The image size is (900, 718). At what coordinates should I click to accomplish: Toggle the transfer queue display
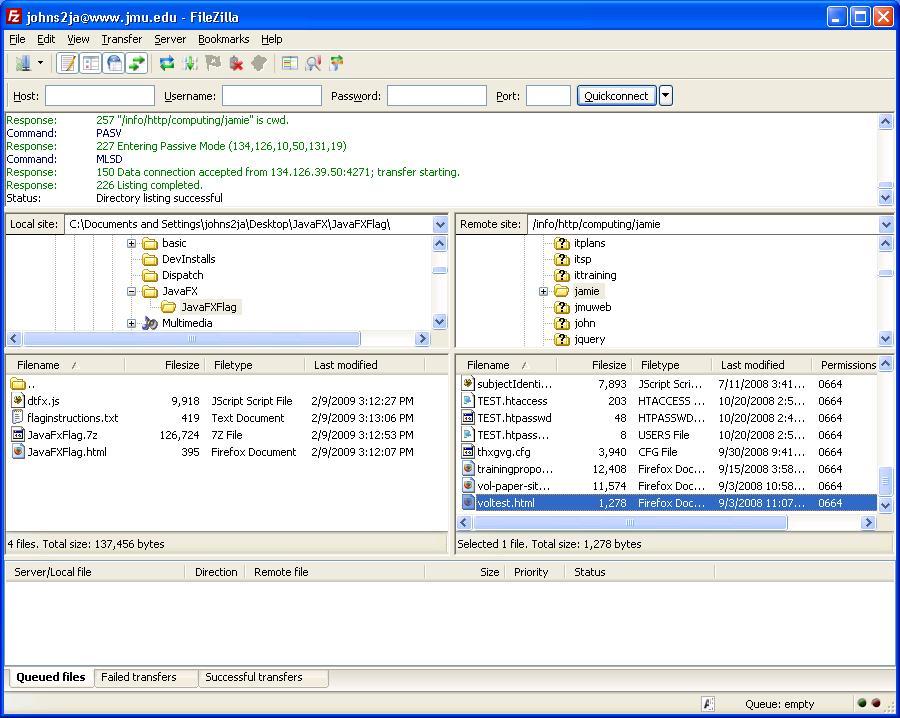137,63
